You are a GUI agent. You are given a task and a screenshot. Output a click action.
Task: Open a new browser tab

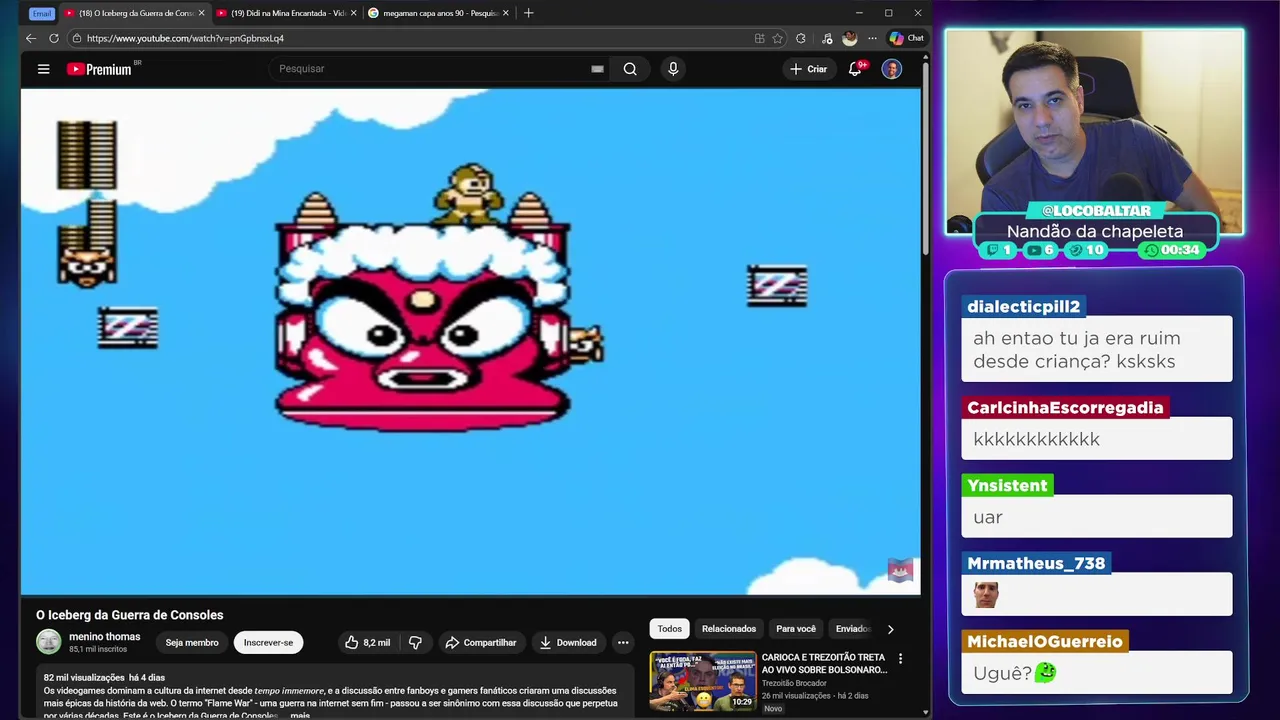click(x=528, y=13)
